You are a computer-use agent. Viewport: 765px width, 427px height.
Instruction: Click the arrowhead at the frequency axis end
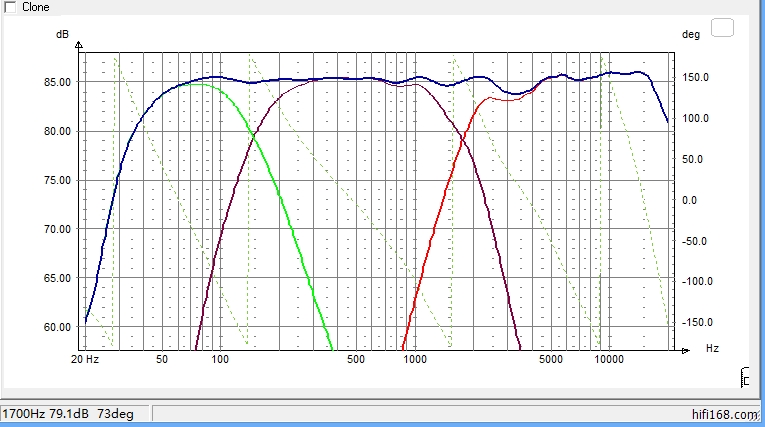click(683, 350)
